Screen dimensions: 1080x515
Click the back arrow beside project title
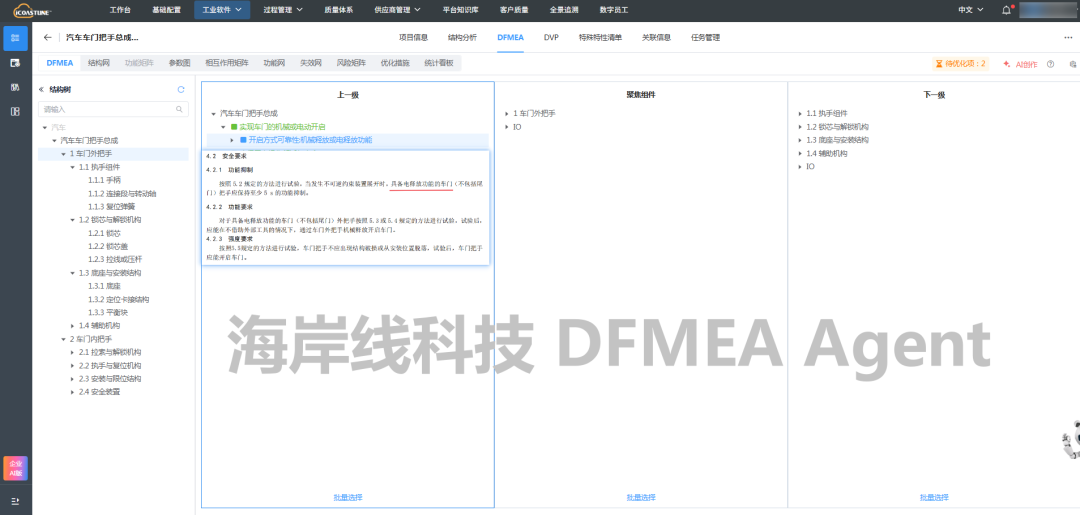pos(48,37)
